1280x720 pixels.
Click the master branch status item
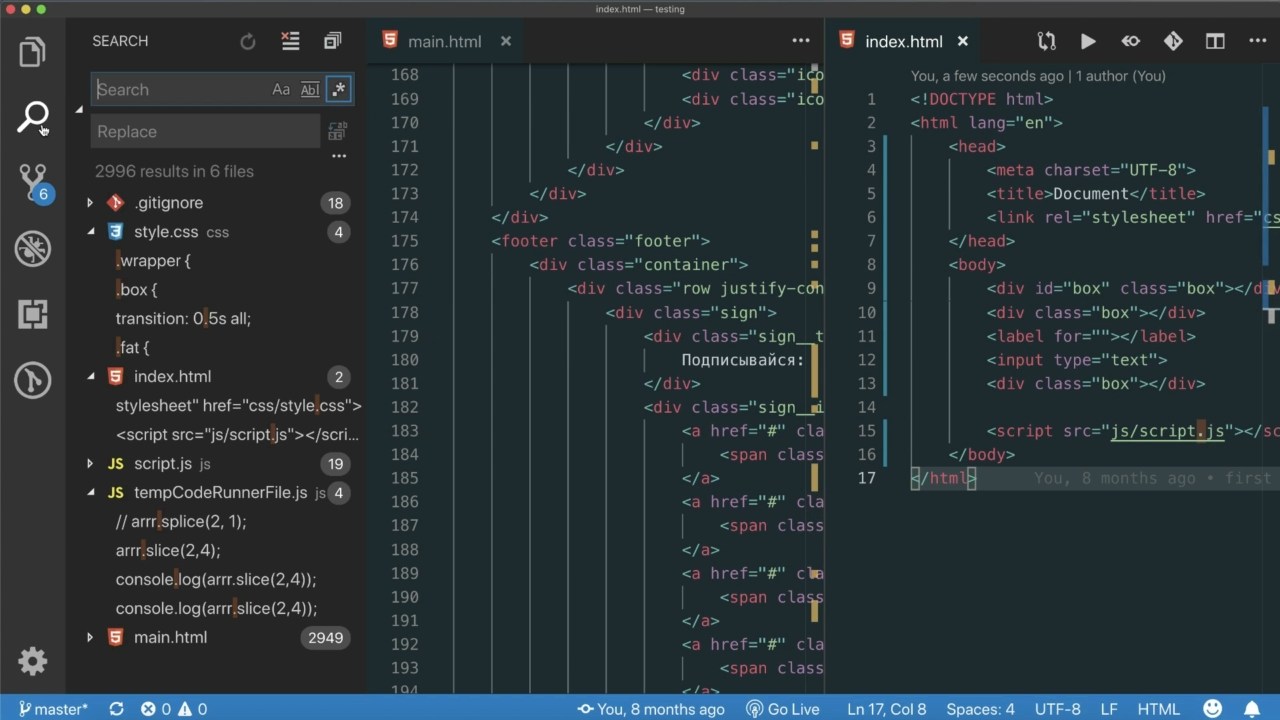[53, 709]
